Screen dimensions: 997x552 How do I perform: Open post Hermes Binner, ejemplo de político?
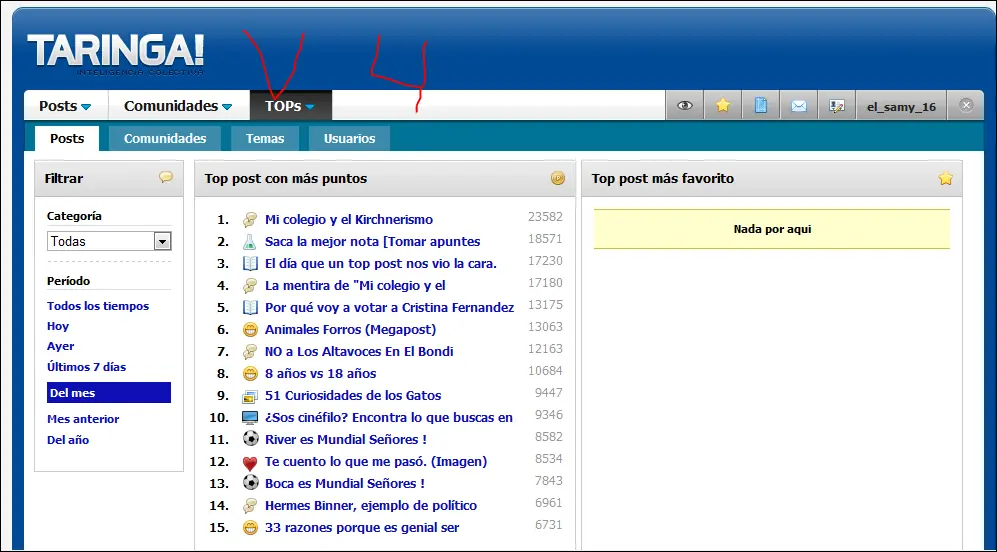(x=371, y=506)
